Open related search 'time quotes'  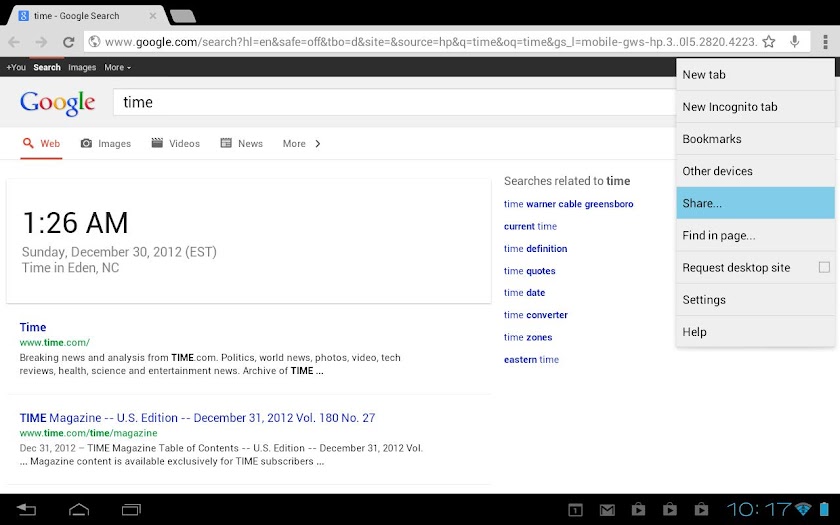(x=529, y=271)
